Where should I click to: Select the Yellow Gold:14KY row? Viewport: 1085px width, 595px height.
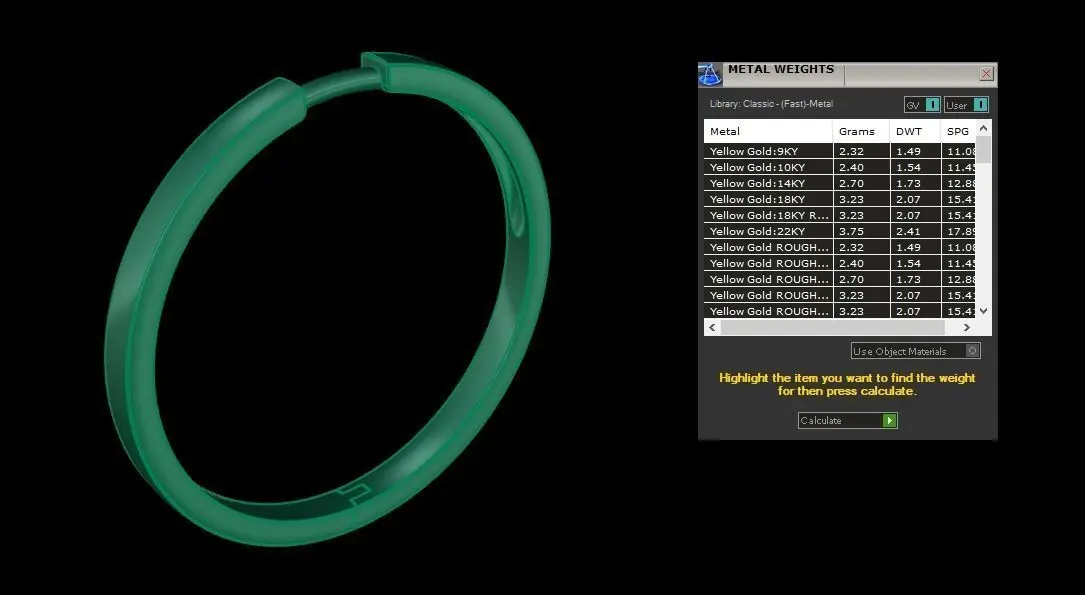pyautogui.click(x=839, y=183)
